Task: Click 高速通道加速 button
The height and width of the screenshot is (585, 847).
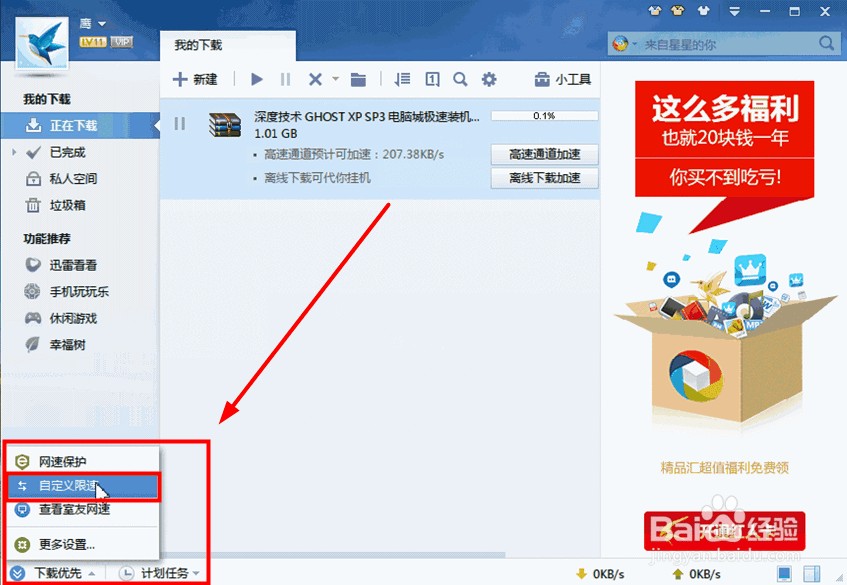Action: click(544, 154)
